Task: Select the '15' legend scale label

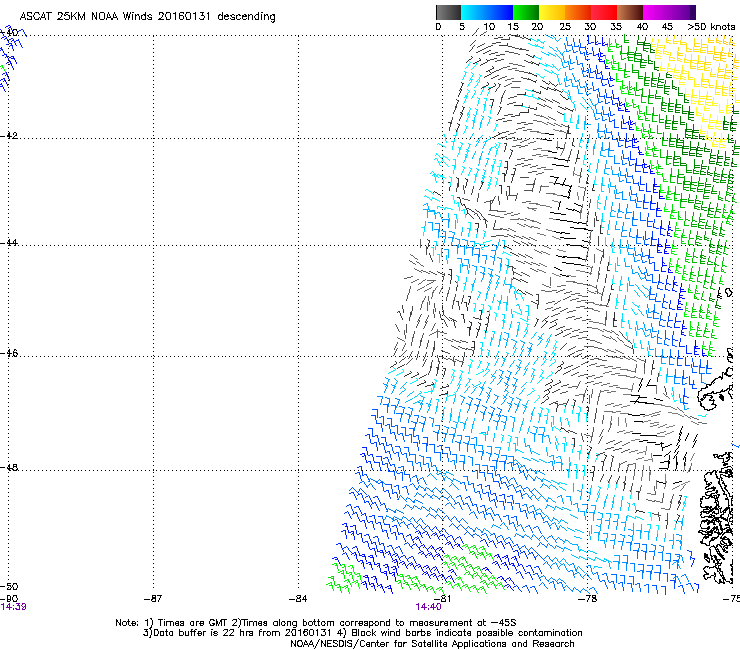Action: pyautogui.click(x=513, y=27)
